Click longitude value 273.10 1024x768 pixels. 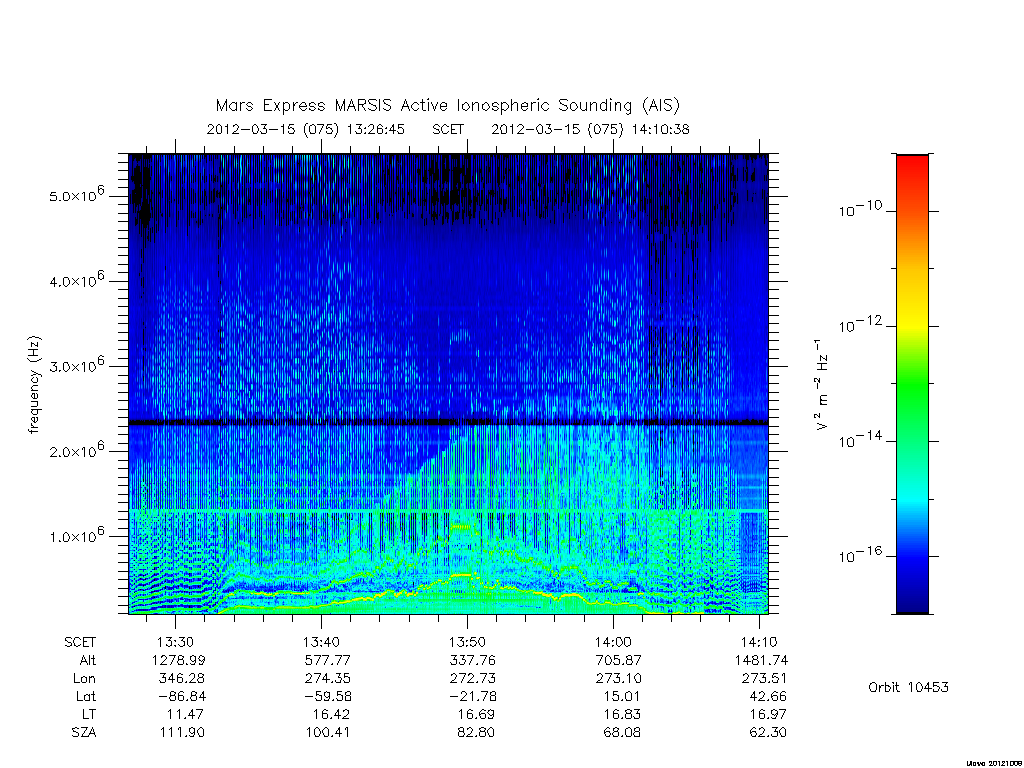click(x=618, y=678)
